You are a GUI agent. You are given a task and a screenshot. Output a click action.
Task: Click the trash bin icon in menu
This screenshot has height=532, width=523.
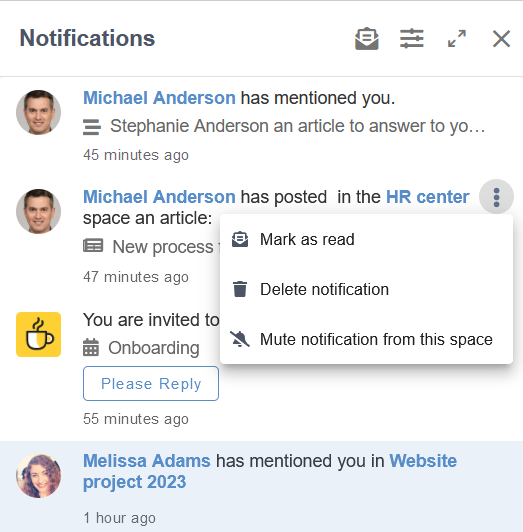(x=240, y=289)
